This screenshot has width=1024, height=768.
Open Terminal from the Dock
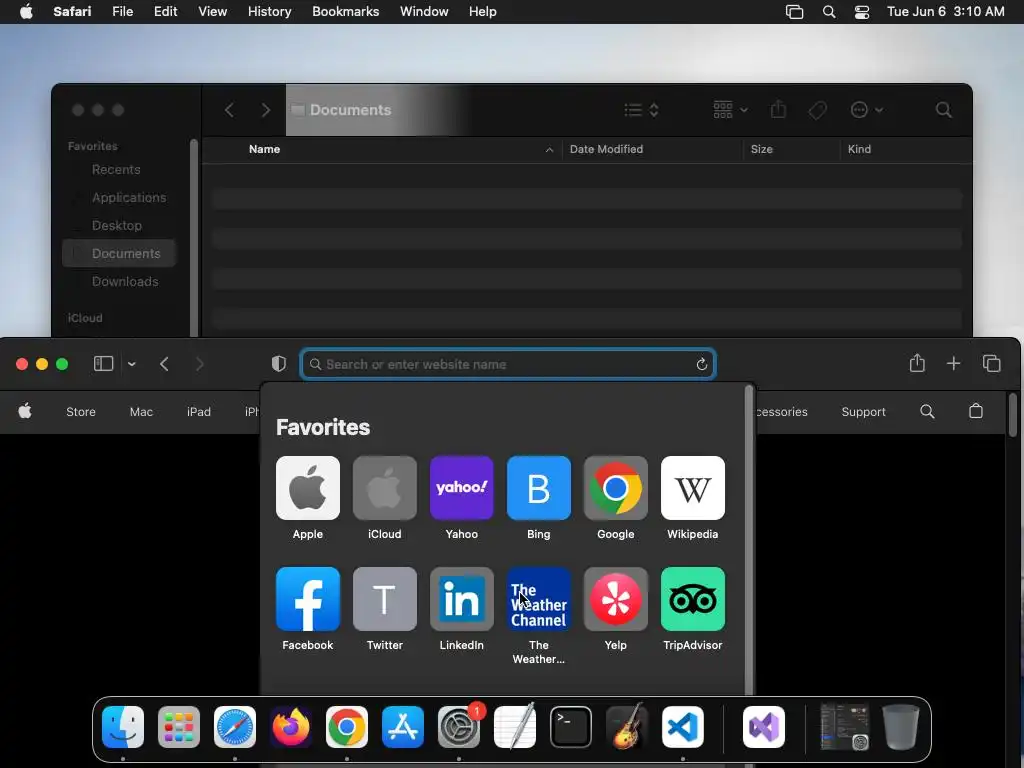(571, 727)
